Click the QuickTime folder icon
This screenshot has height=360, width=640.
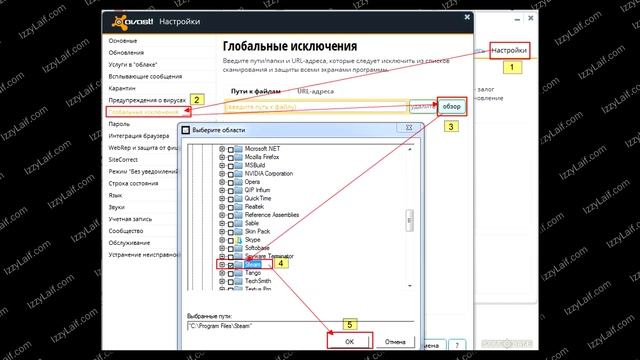239,198
